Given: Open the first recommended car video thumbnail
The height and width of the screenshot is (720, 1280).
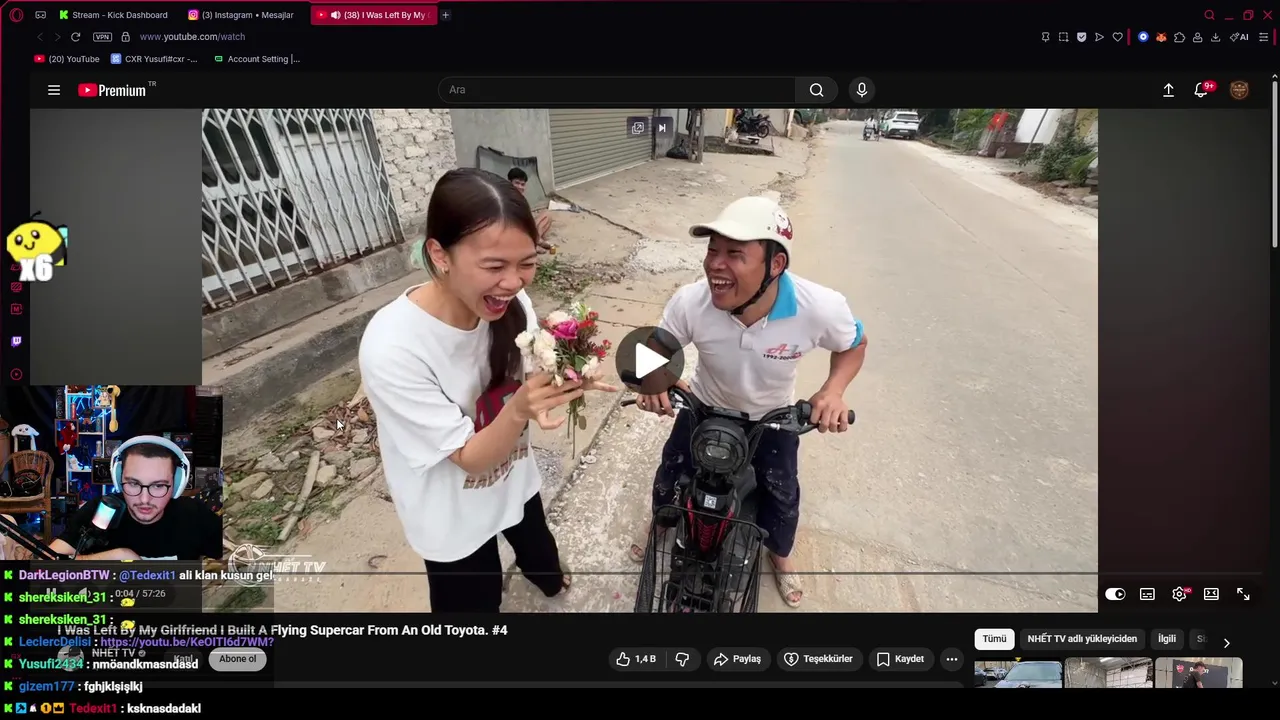Looking at the screenshot, I should [x=1018, y=673].
